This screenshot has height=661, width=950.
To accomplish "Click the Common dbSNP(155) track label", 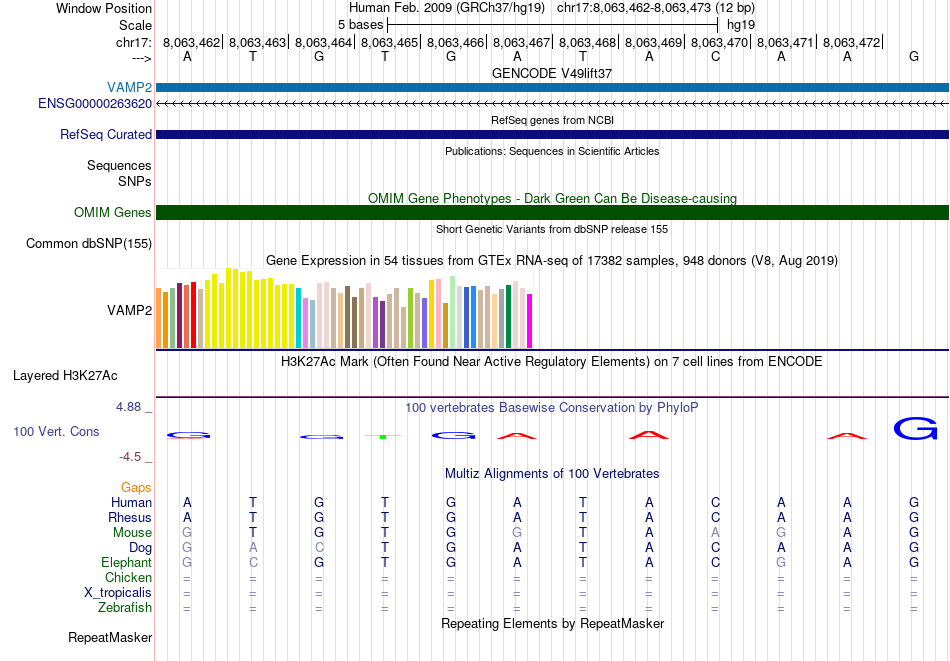I will [89, 244].
